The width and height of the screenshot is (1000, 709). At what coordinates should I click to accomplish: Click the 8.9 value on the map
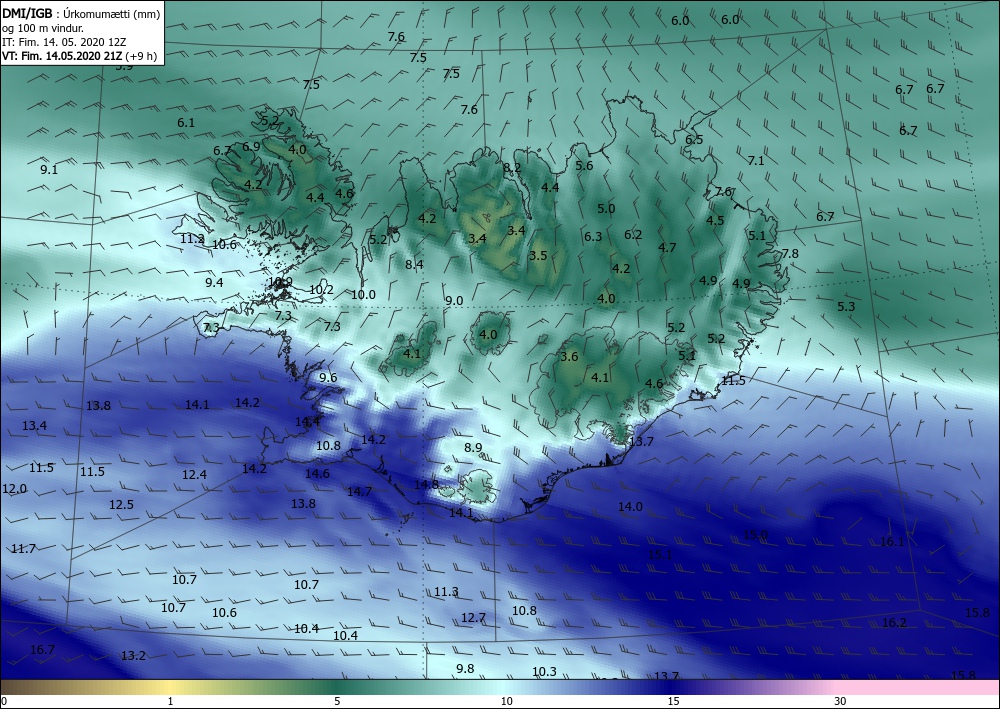pos(473,448)
